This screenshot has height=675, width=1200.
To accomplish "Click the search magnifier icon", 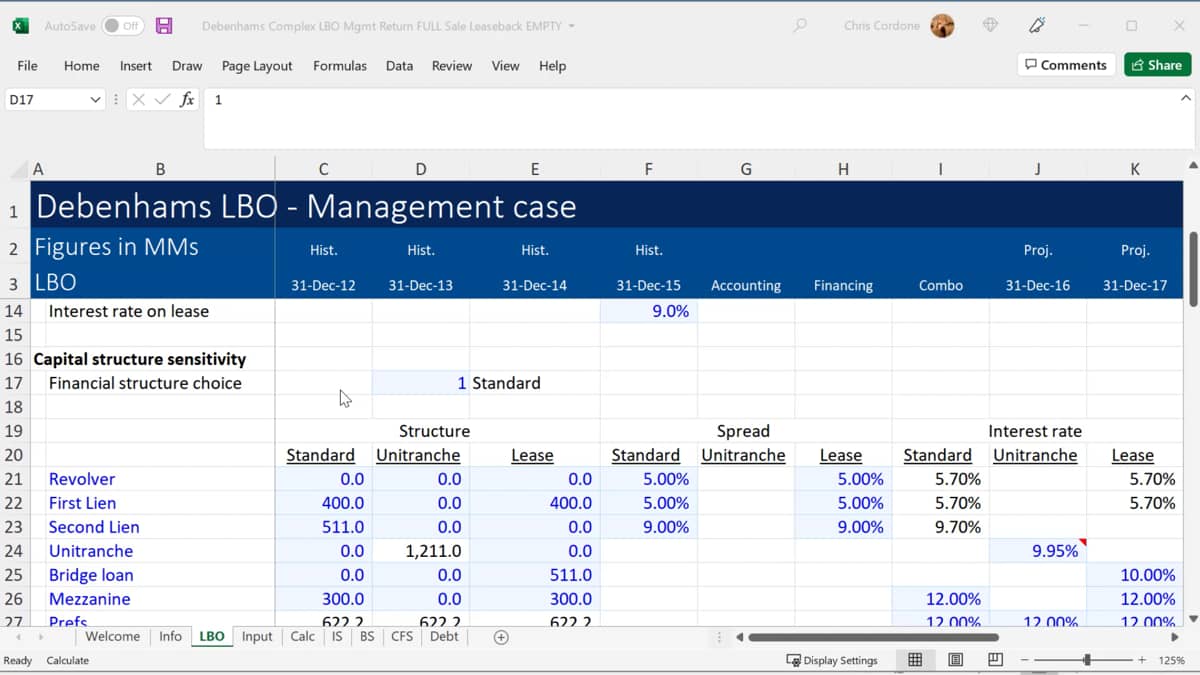I will coord(799,26).
